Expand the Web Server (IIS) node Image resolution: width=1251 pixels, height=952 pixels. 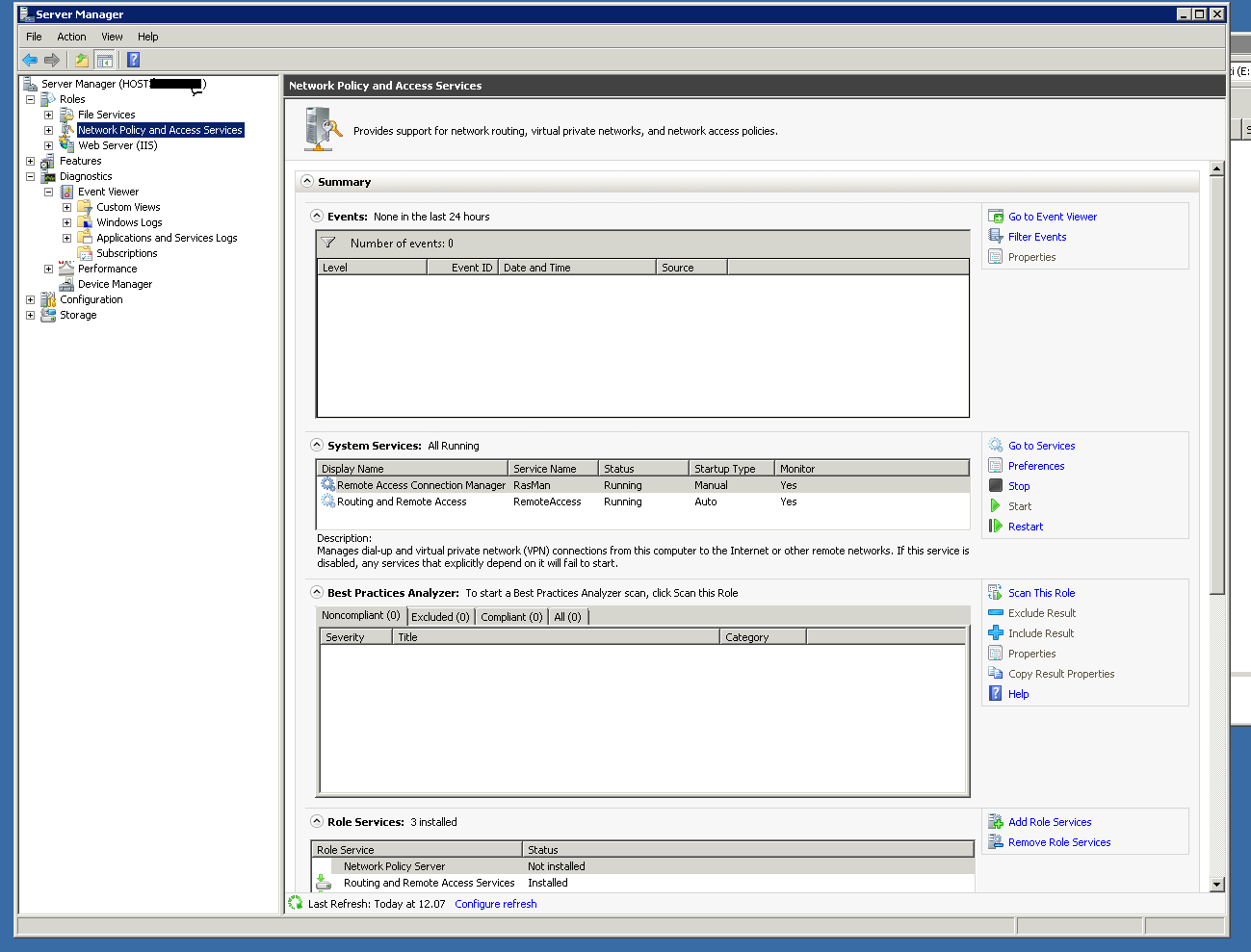[x=48, y=145]
